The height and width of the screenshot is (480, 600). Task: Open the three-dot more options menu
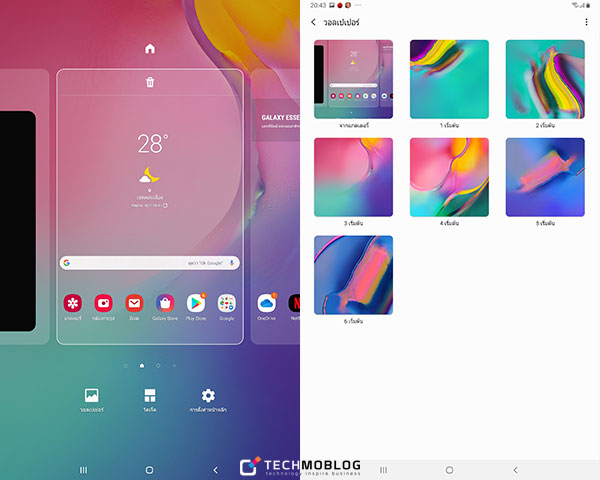[586, 22]
